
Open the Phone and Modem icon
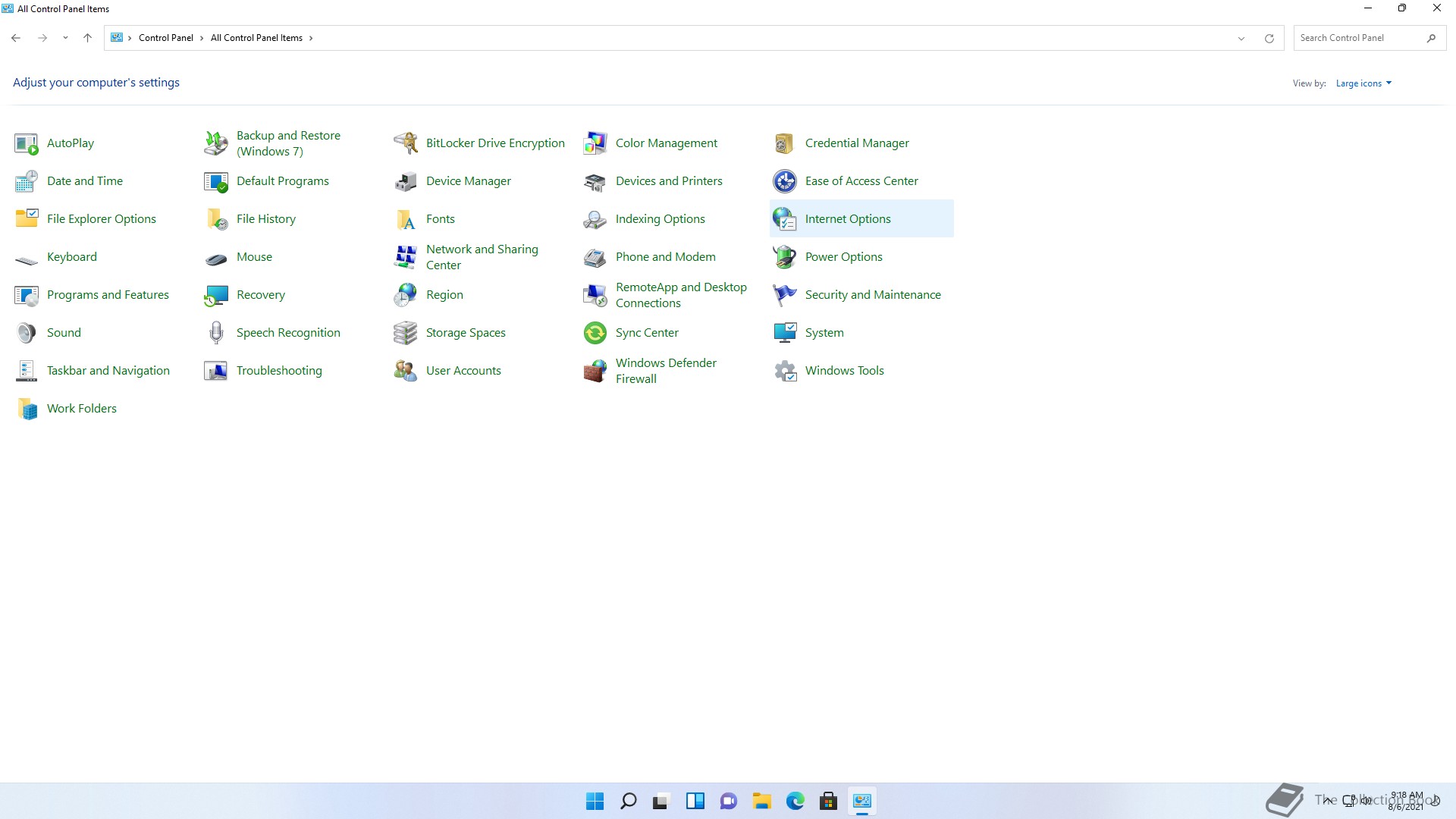click(x=595, y=257)
